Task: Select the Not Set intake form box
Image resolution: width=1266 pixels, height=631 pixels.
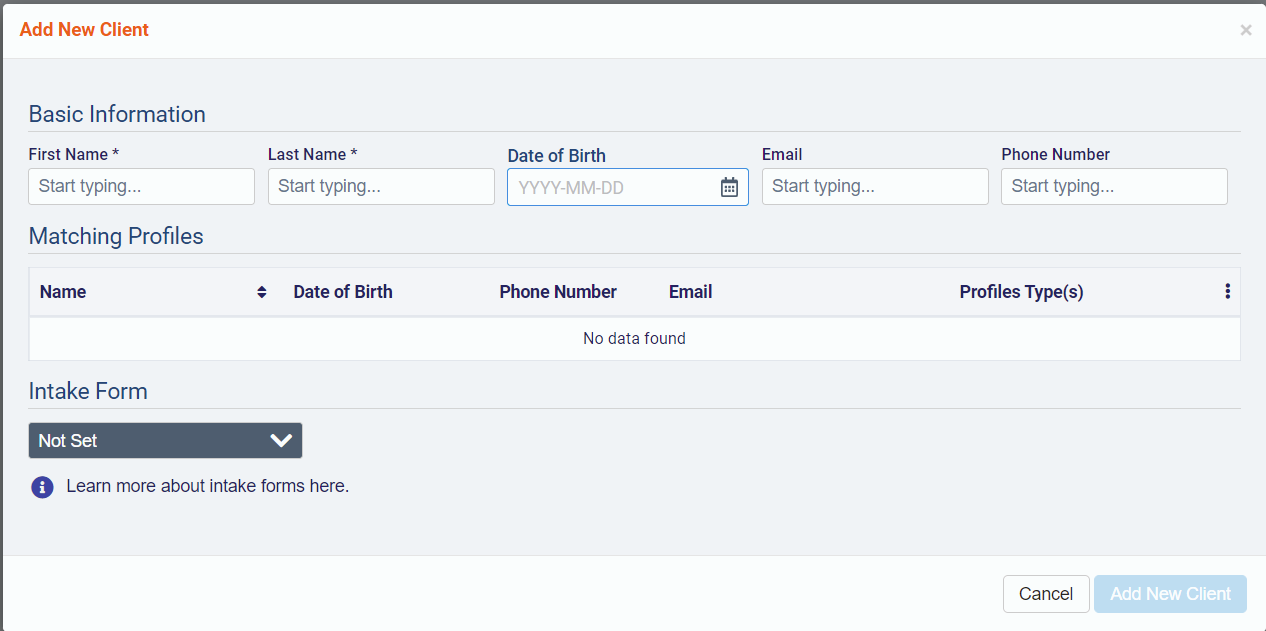Action: pyautogui.click(x=150, y=441)
